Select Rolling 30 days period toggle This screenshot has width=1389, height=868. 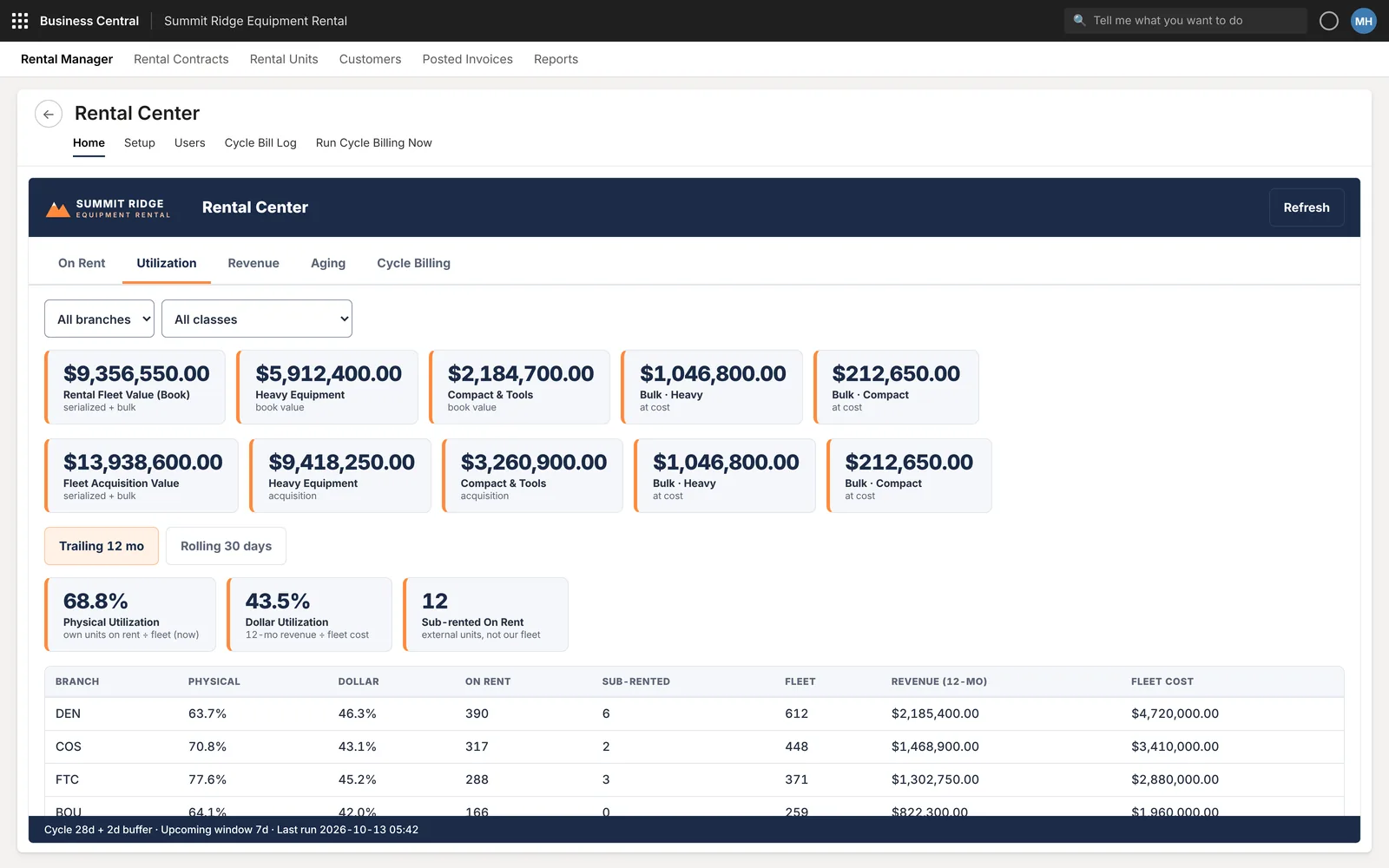(226, 546)
